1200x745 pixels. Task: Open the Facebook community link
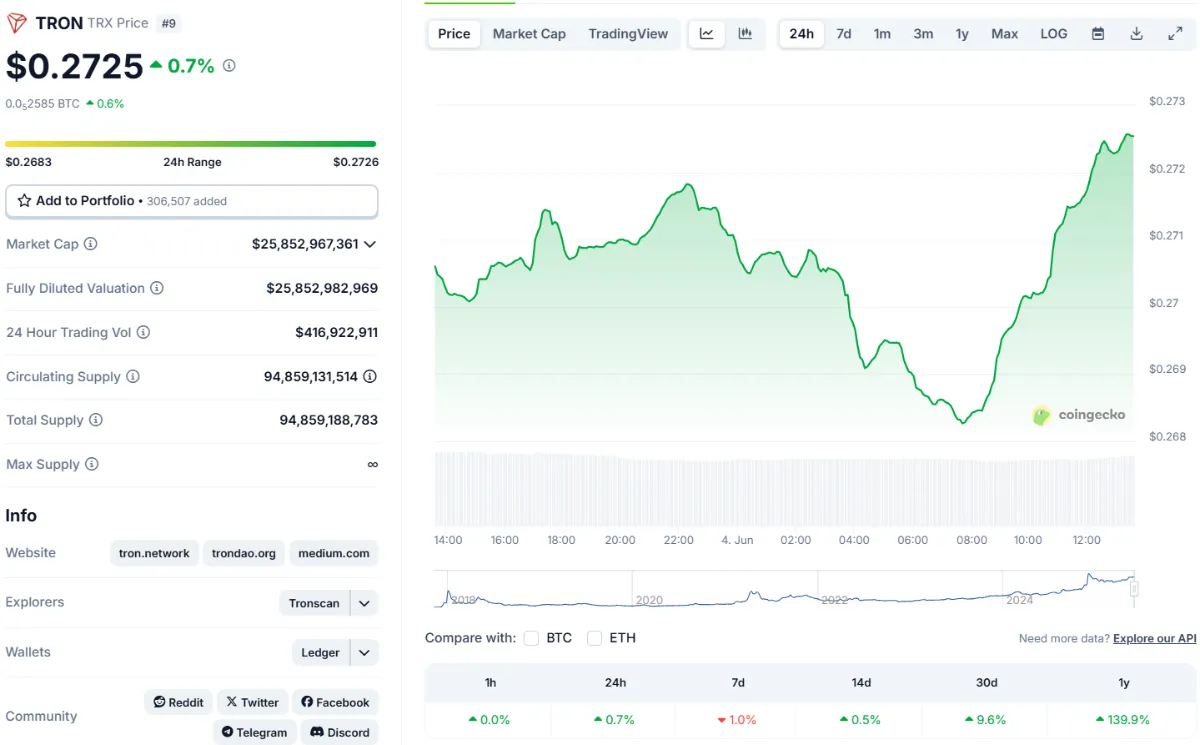[x=335, y=702]
